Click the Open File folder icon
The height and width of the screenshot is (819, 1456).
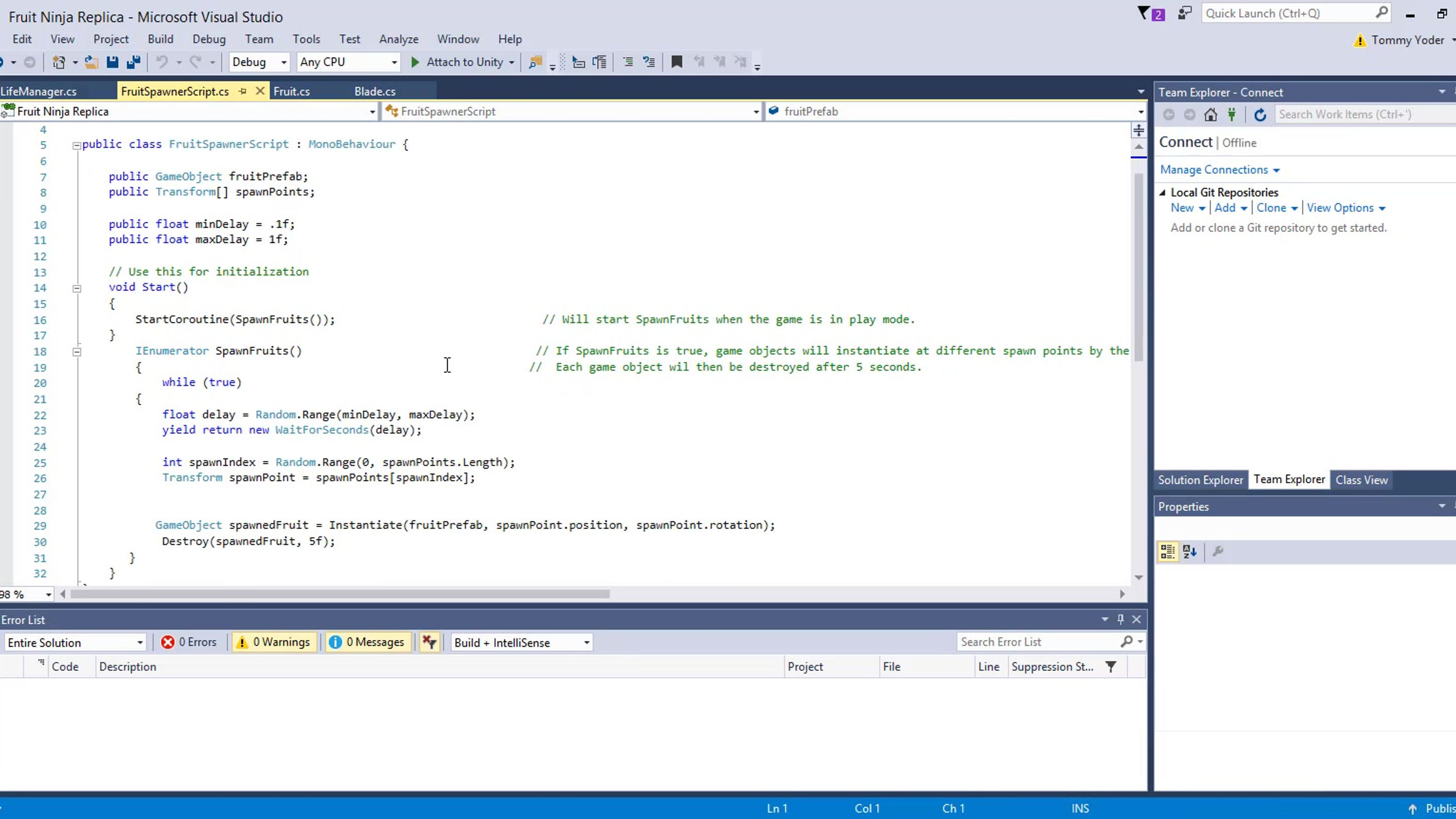[91, 62]
